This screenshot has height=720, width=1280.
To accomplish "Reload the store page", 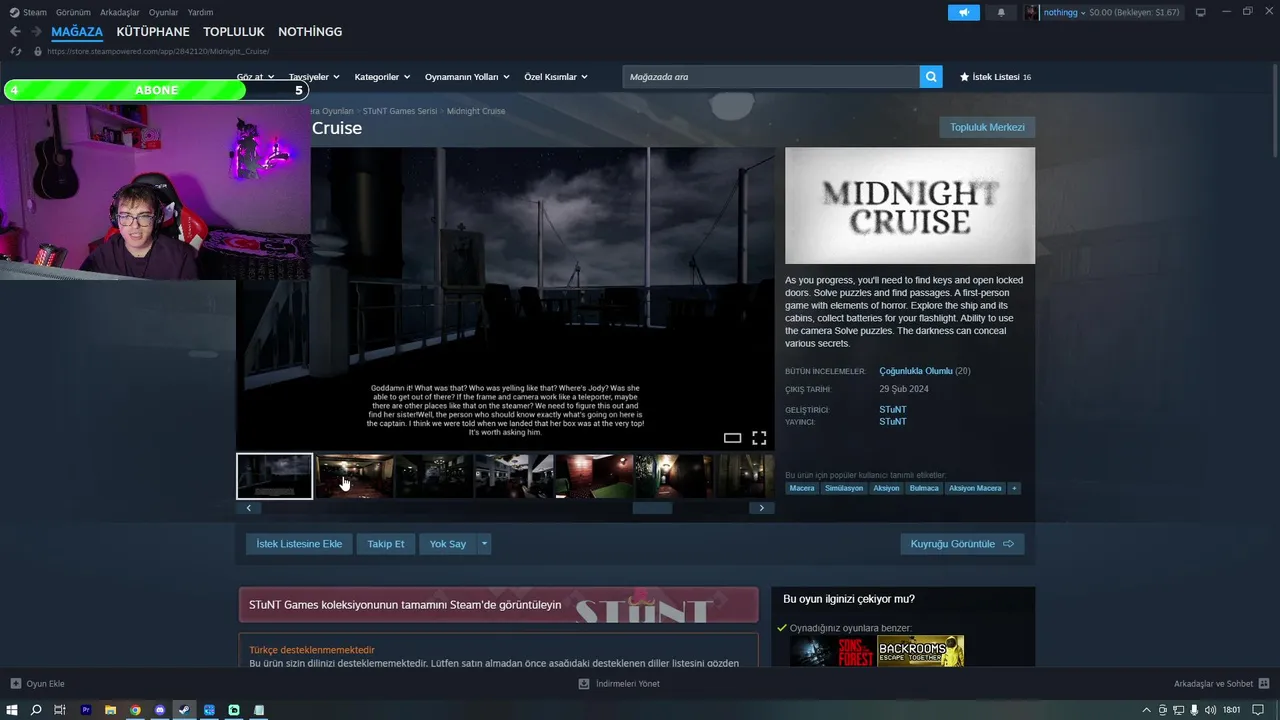I will coord(15,51).
